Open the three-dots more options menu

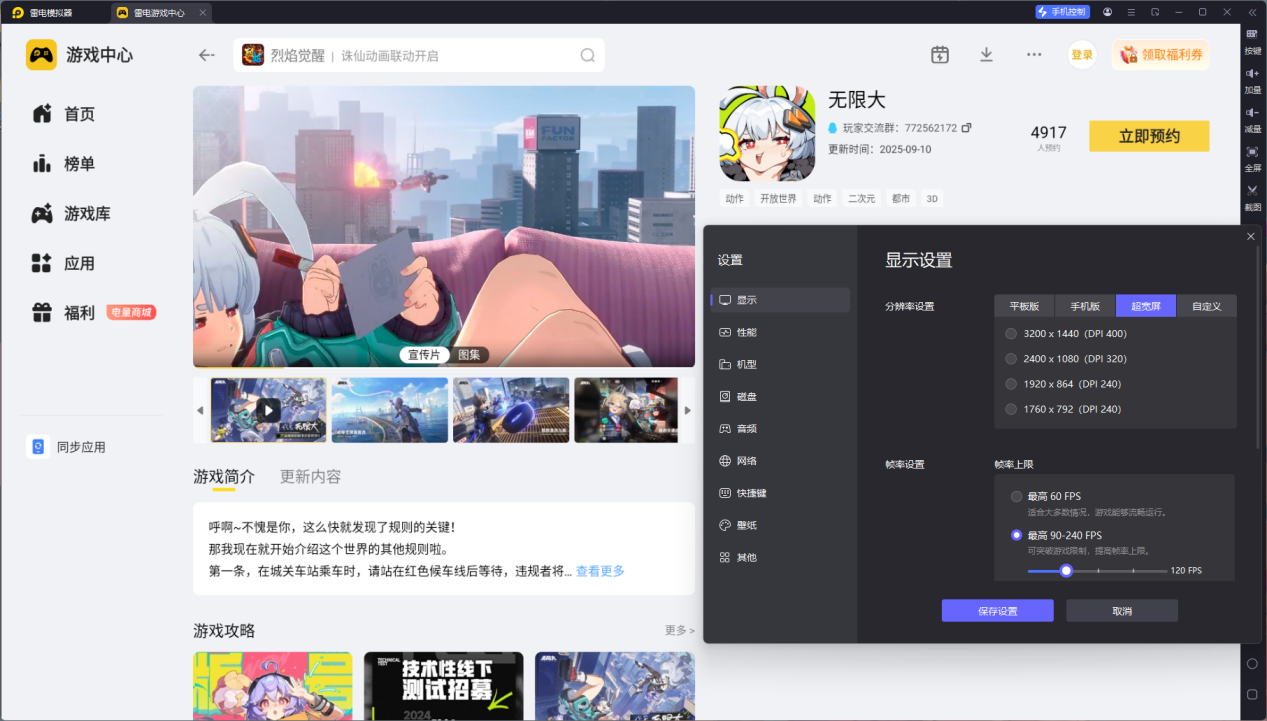[x=1034, y=55]
